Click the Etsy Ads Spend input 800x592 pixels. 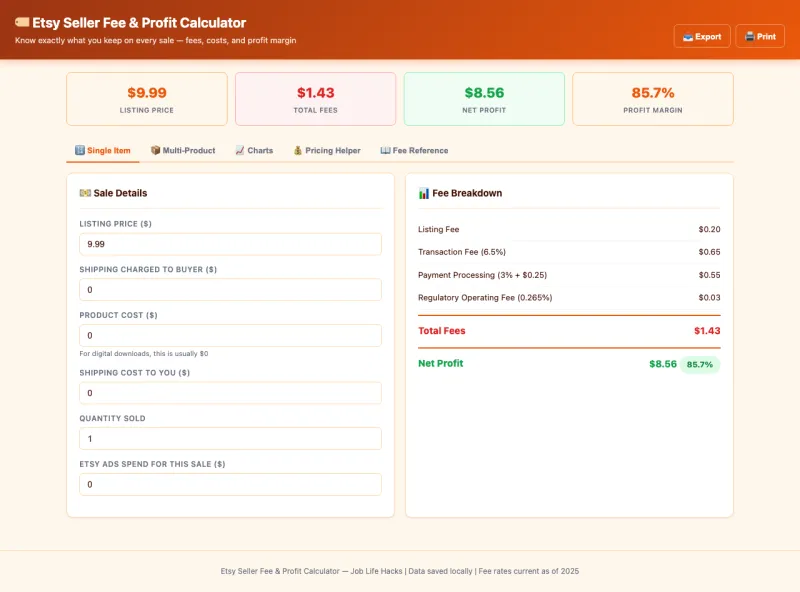pyautogui.click(x=230, y=485)
